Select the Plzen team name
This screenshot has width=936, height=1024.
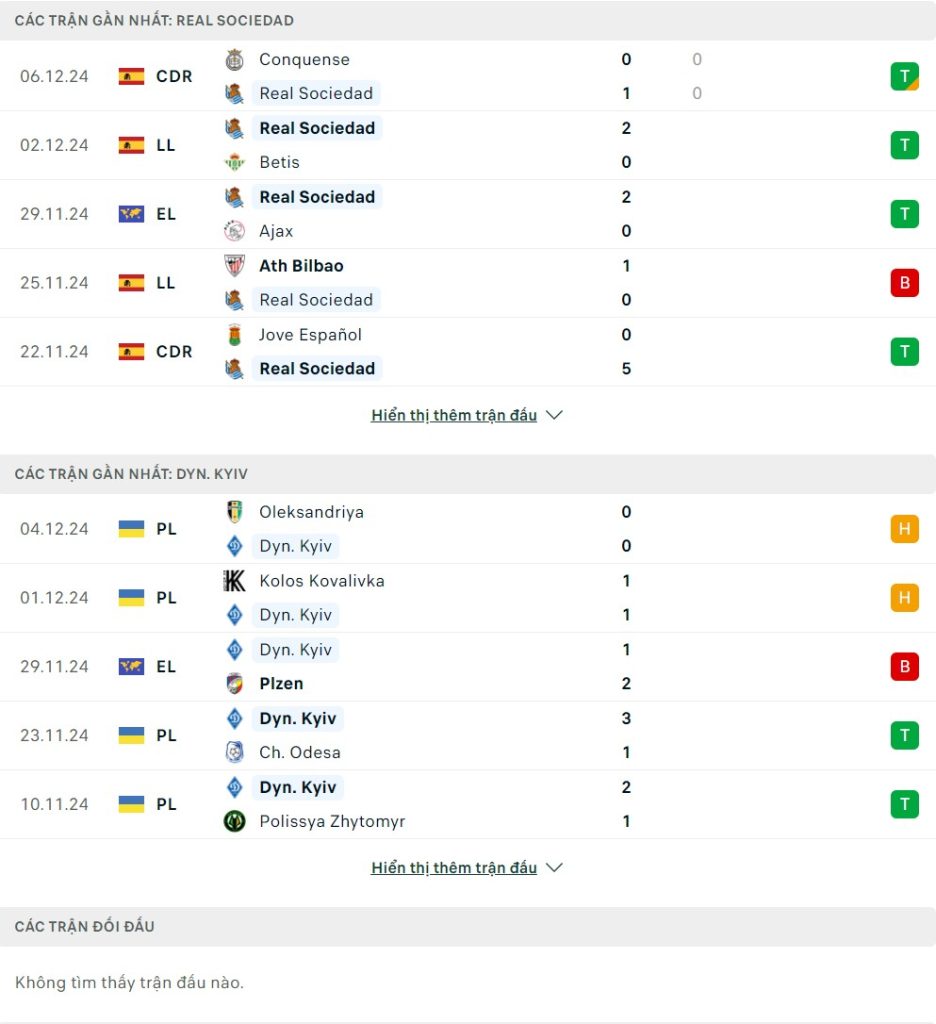click(281, 684)
